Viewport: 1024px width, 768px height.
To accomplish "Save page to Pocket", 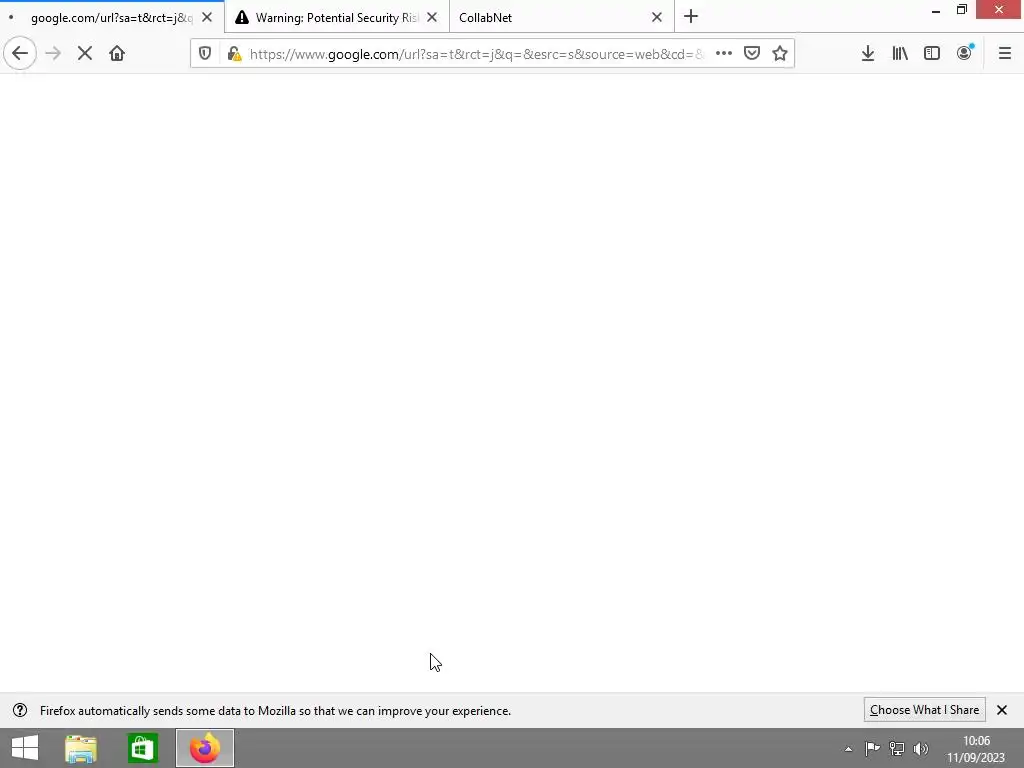I will click(x=752, y=54).
